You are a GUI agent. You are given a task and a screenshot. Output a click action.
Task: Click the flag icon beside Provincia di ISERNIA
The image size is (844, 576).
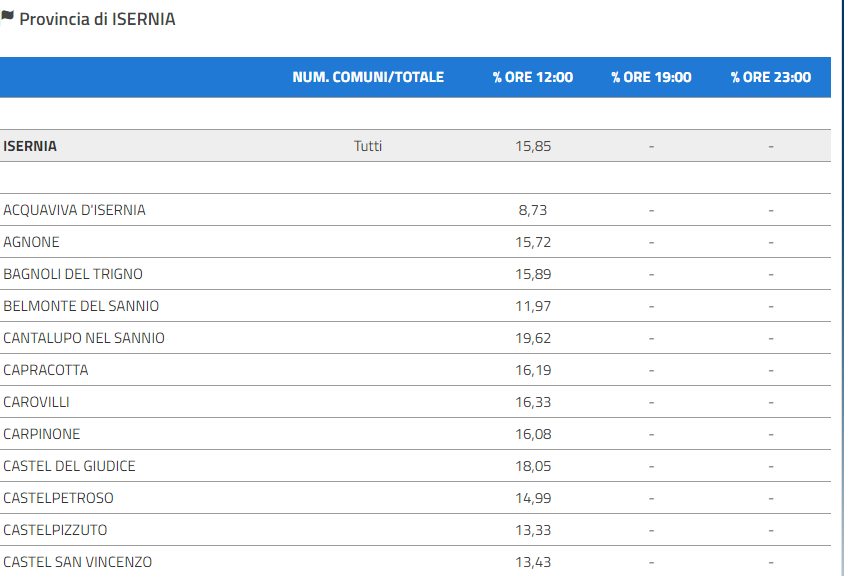(x=6, y=17)
